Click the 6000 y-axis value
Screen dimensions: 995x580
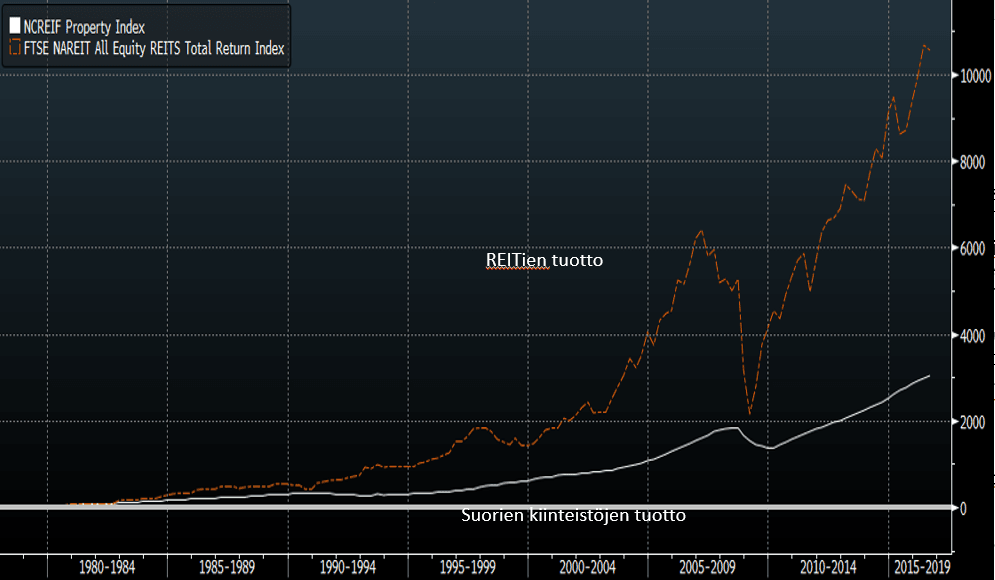(973, 248)
